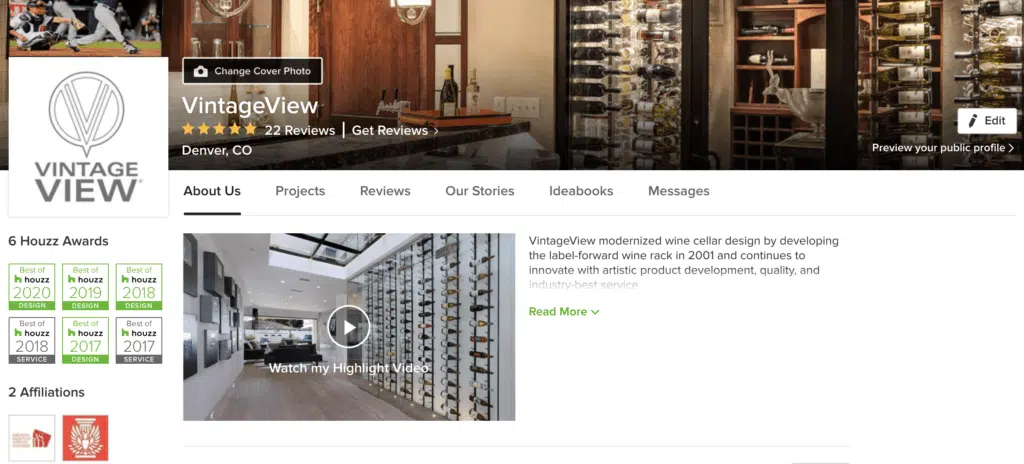The image size is (1024, 464).
Task: Open the Best of Houzz 2019 Design badge
Action: (85, 287)
